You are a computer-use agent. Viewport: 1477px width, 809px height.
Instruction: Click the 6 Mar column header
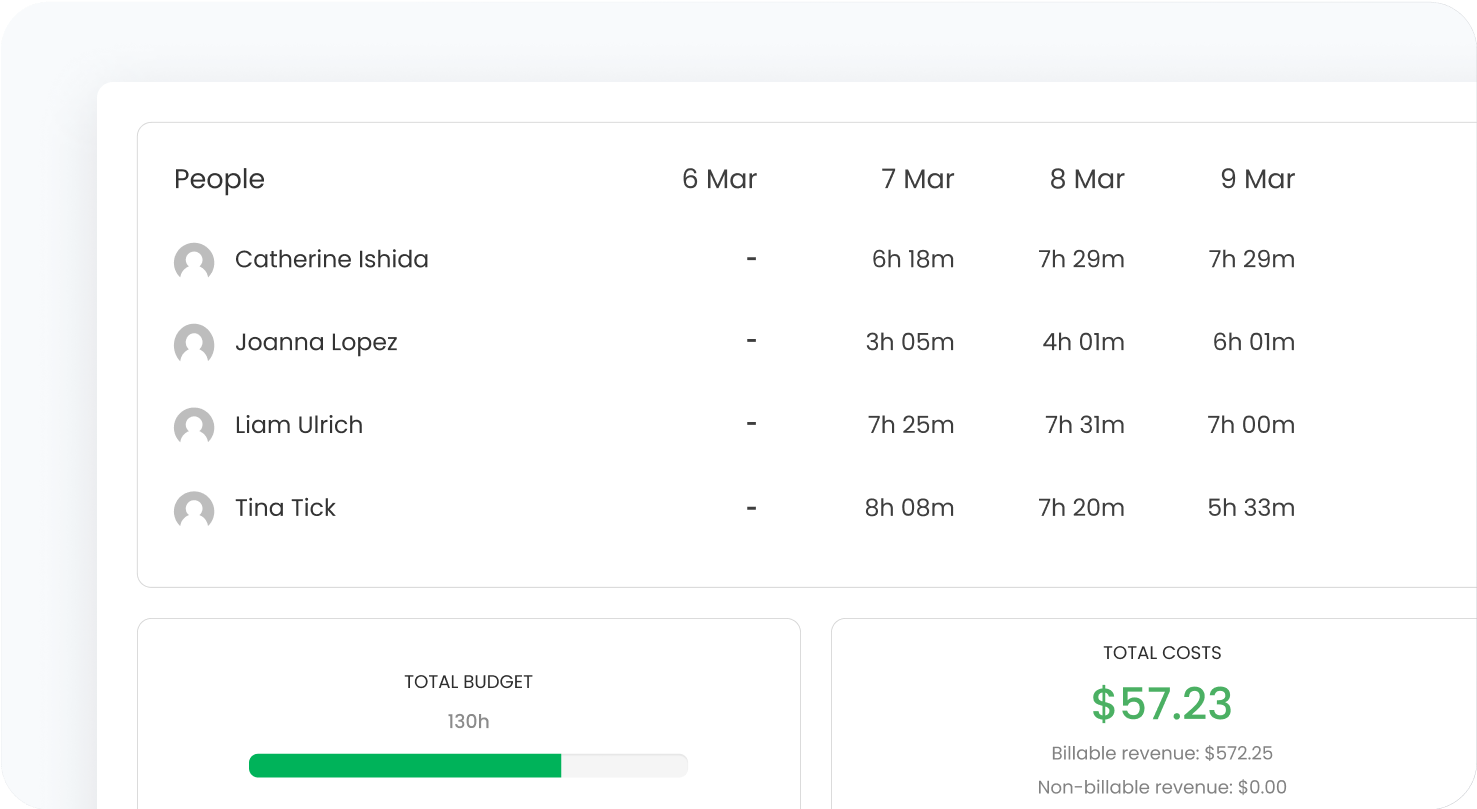click(719, 179)
